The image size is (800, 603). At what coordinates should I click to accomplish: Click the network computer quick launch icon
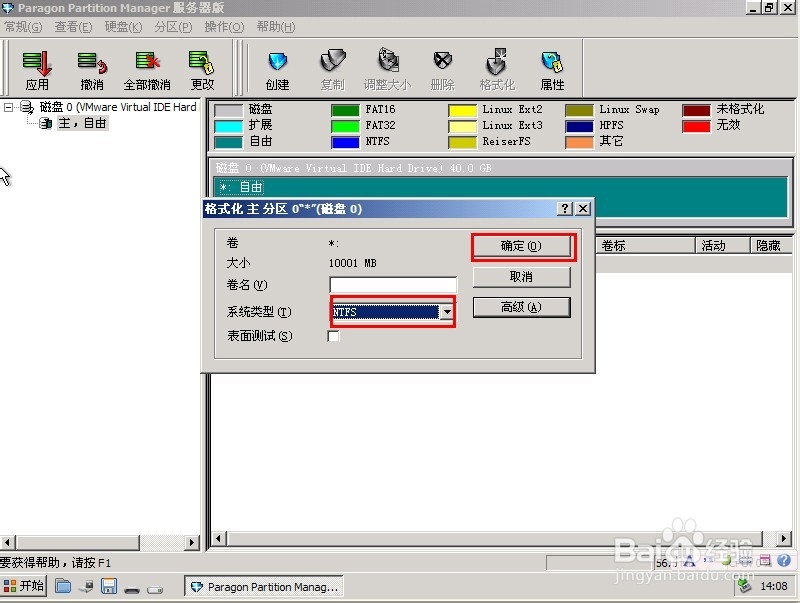click(x=87, y=587)
